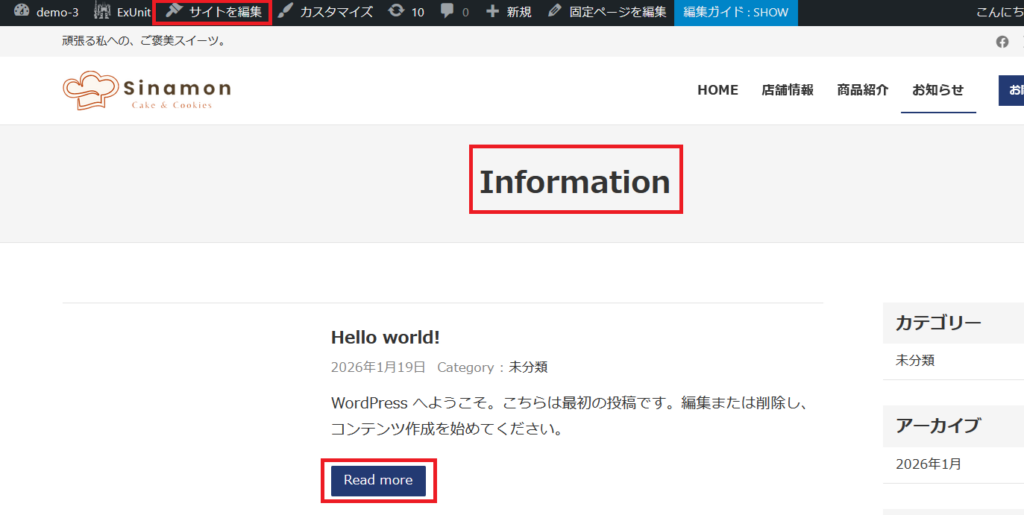Click the plus icon for 新規
1024x515 pixels.
click(x=492, y=12)
